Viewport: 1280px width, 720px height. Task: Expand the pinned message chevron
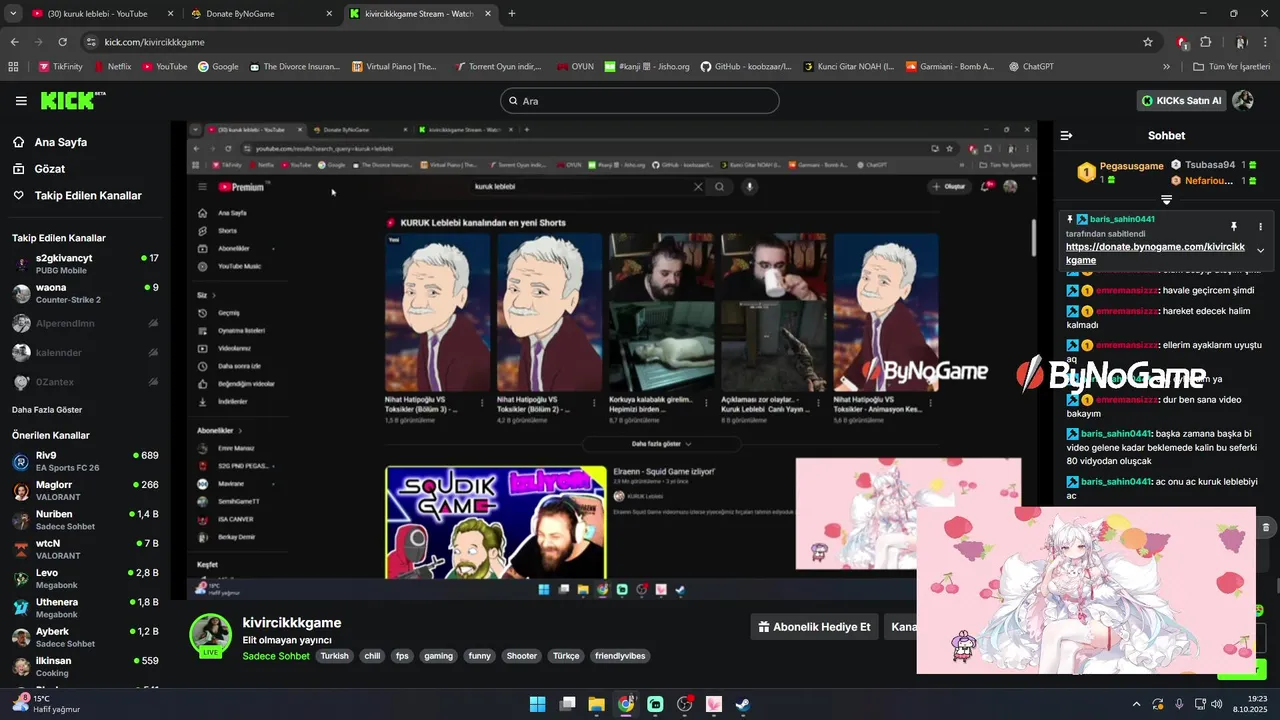click(1260, 251)
